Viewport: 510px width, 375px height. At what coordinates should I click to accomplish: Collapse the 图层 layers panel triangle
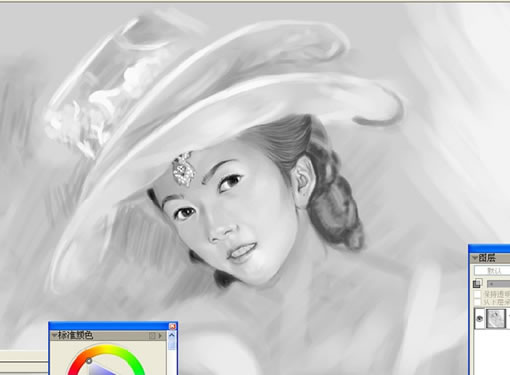click(474, 258)
